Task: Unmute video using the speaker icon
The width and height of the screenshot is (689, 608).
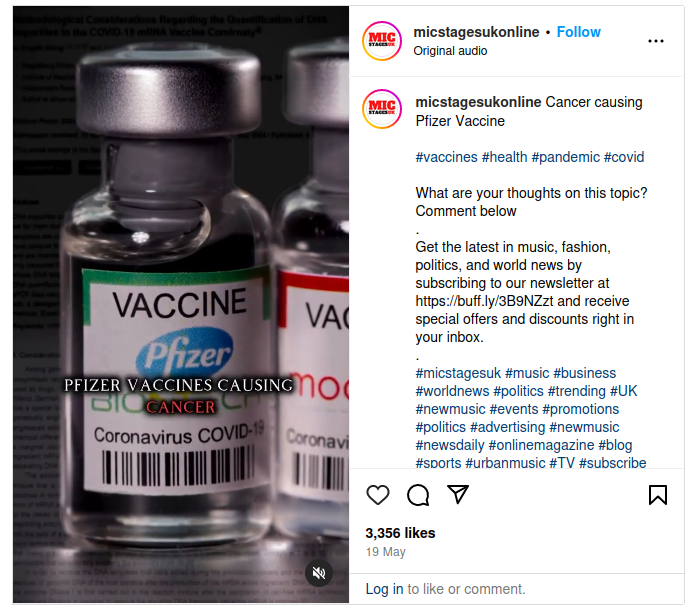Action: [x=319, y=573]
